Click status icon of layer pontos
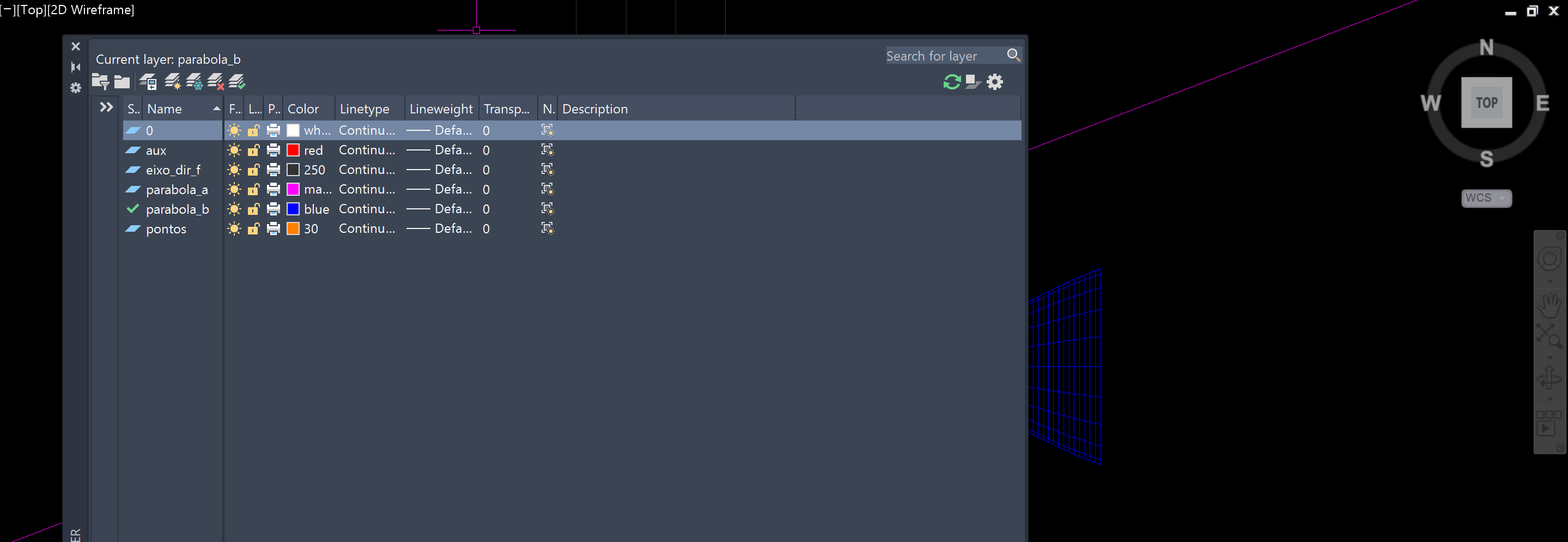1568x542 pixels. click(133, 228)
